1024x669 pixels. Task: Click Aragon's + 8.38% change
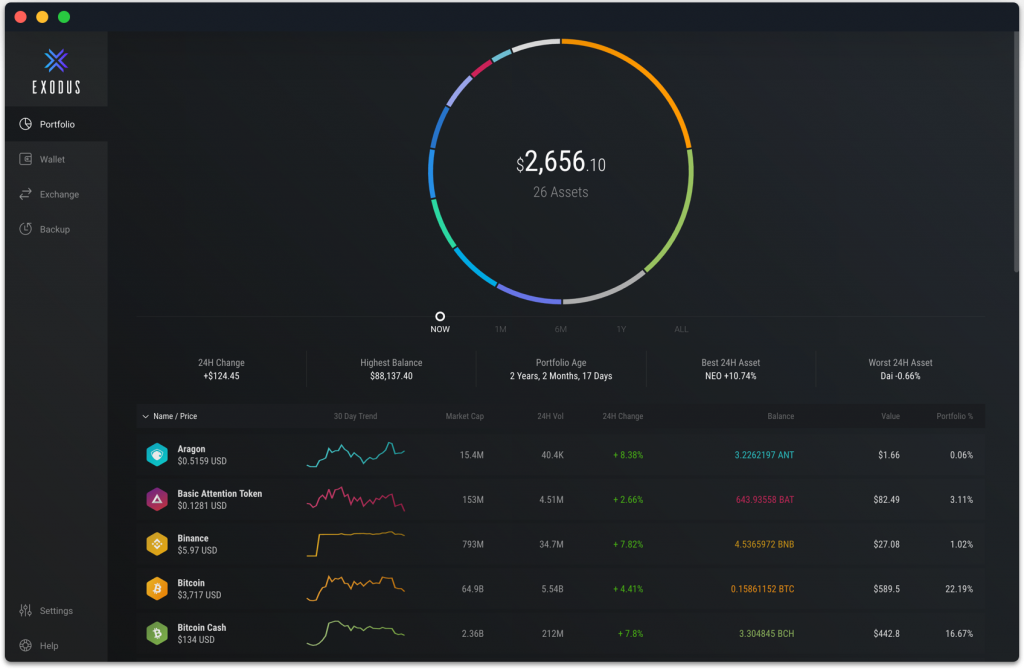(628, 455)
